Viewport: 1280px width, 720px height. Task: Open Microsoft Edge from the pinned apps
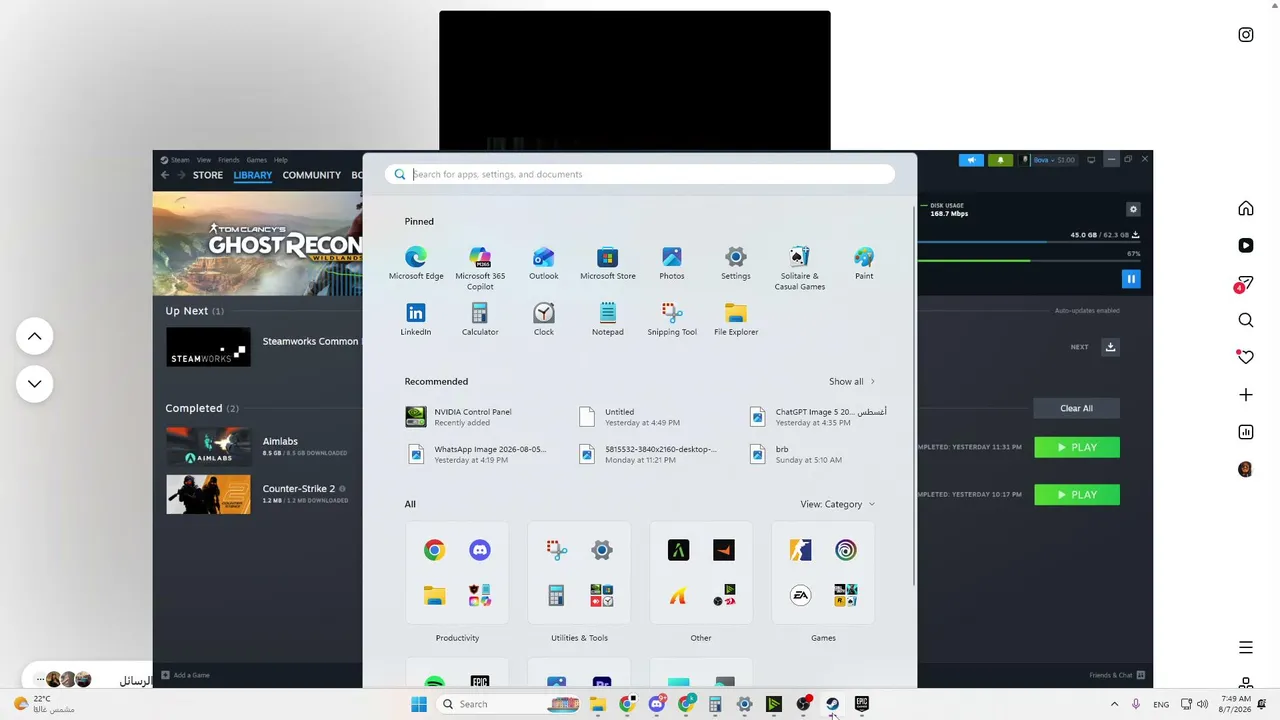(416, 263)
